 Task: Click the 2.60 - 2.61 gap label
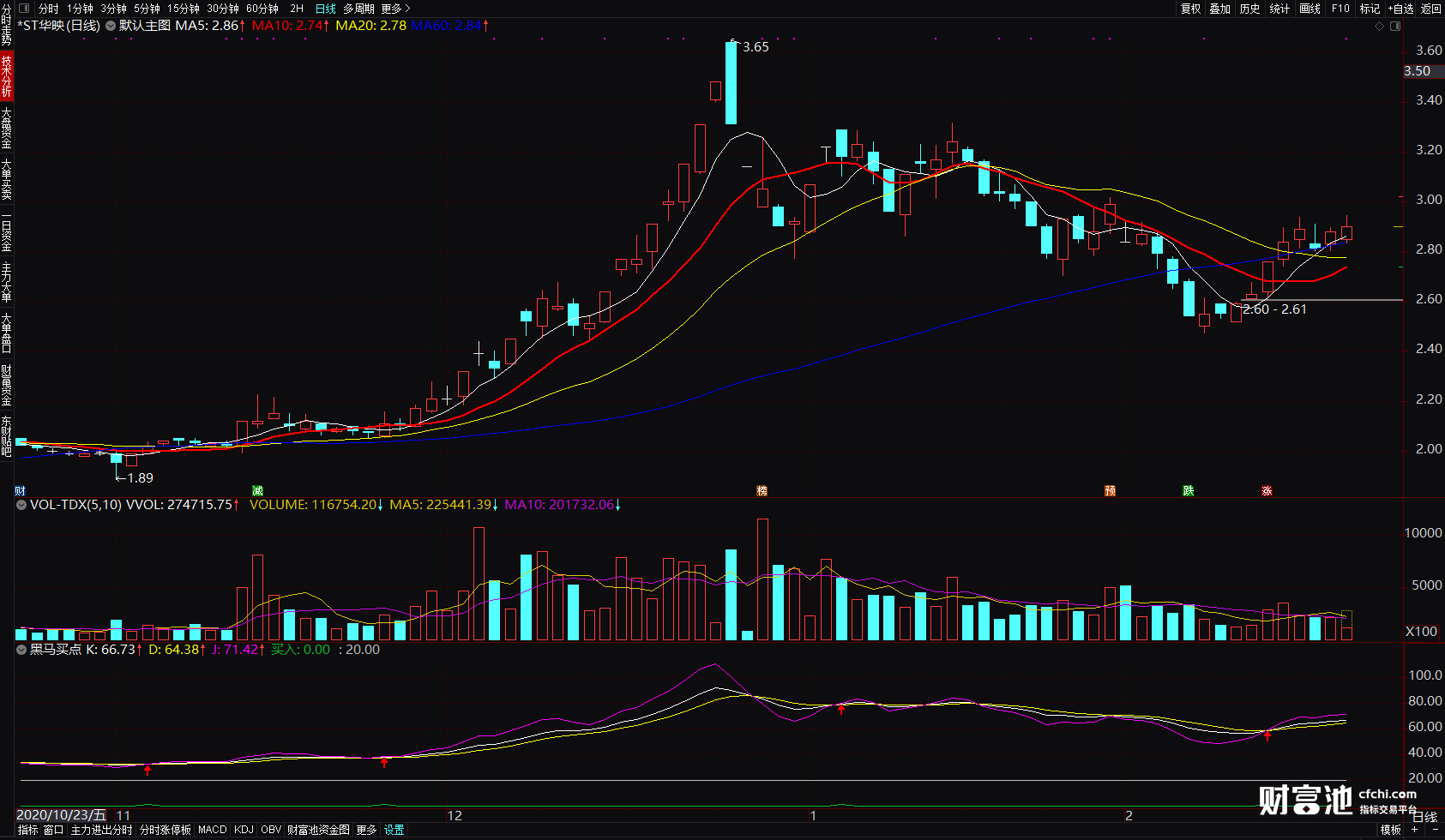pyautogui.click(x=1274, y=309)
